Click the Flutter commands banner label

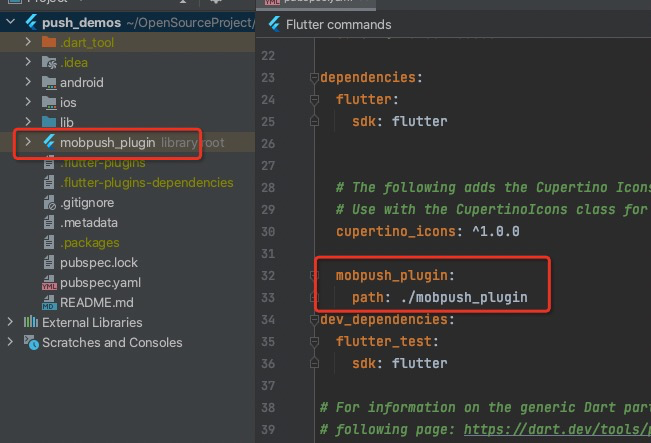click(338, 24)
